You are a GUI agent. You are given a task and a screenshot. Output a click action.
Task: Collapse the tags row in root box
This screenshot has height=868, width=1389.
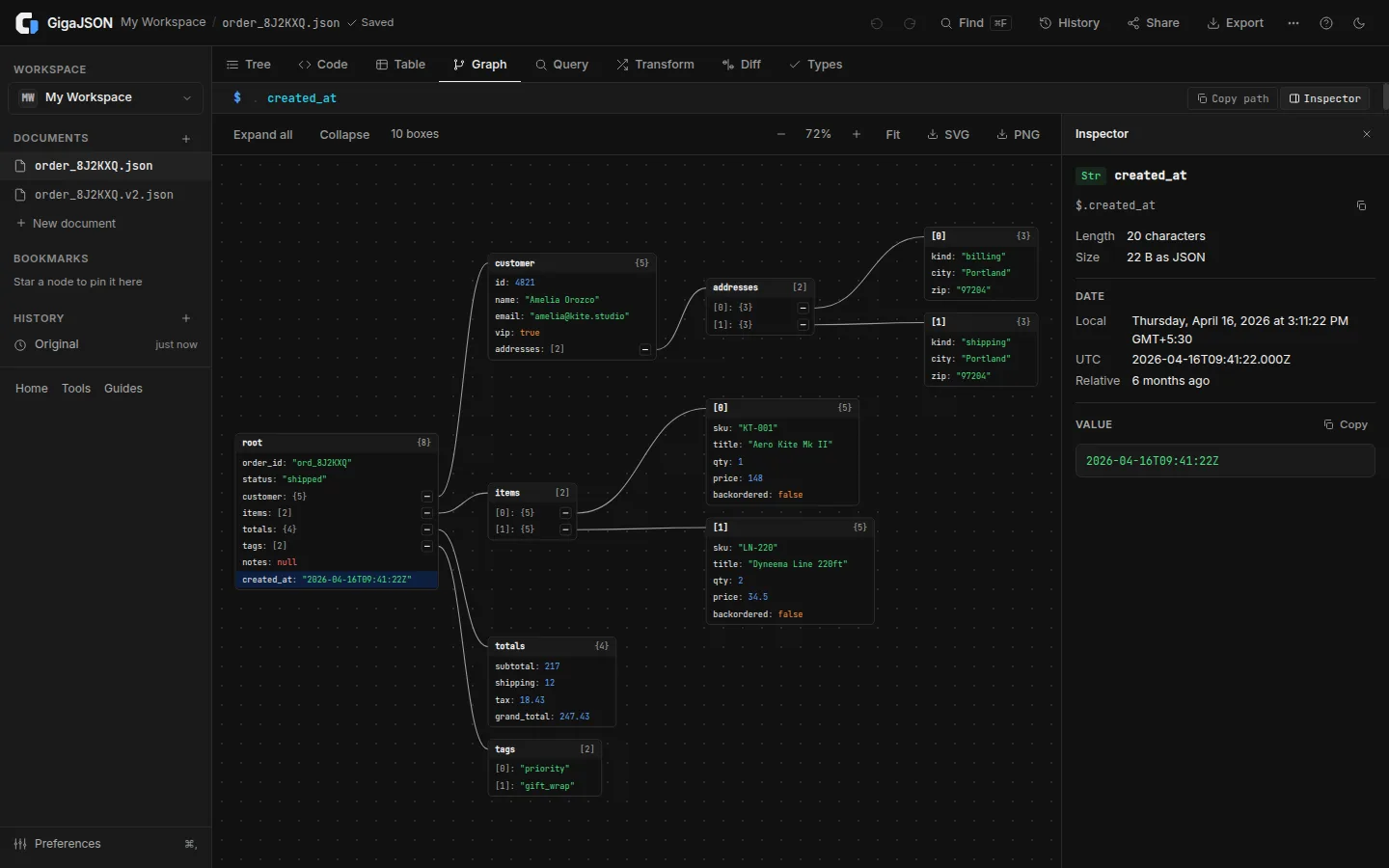426,546
